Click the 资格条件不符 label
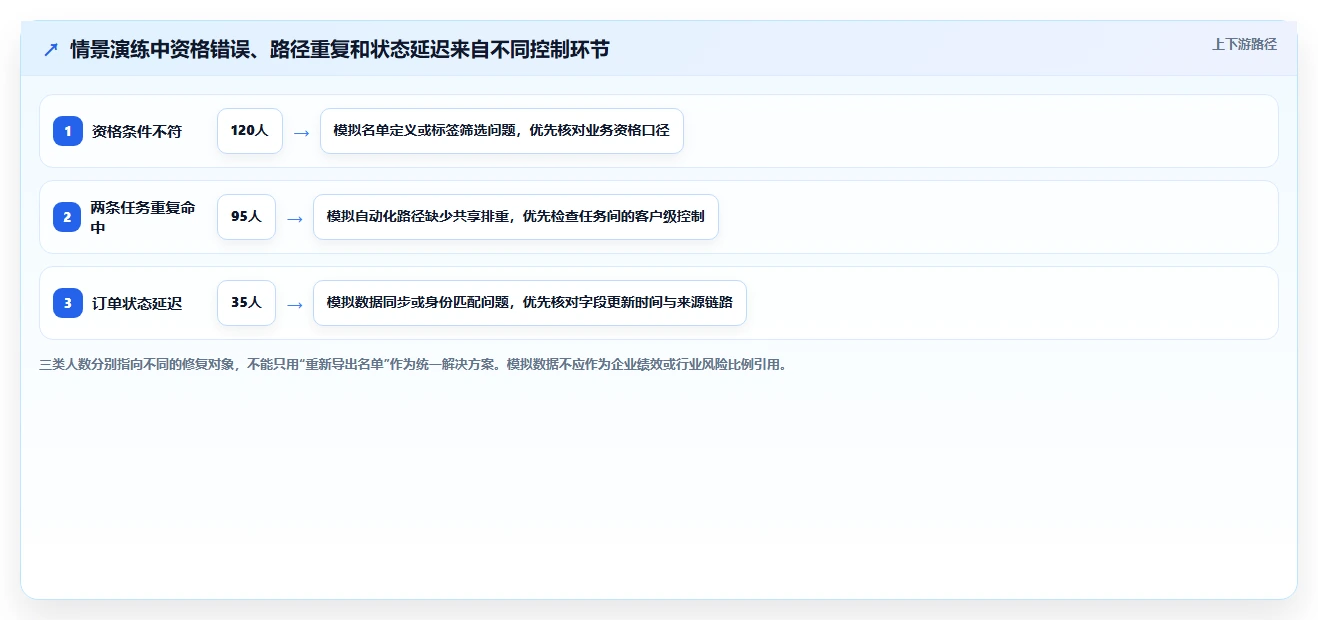This screenshot has width=1318, height=620. [137, 131]
